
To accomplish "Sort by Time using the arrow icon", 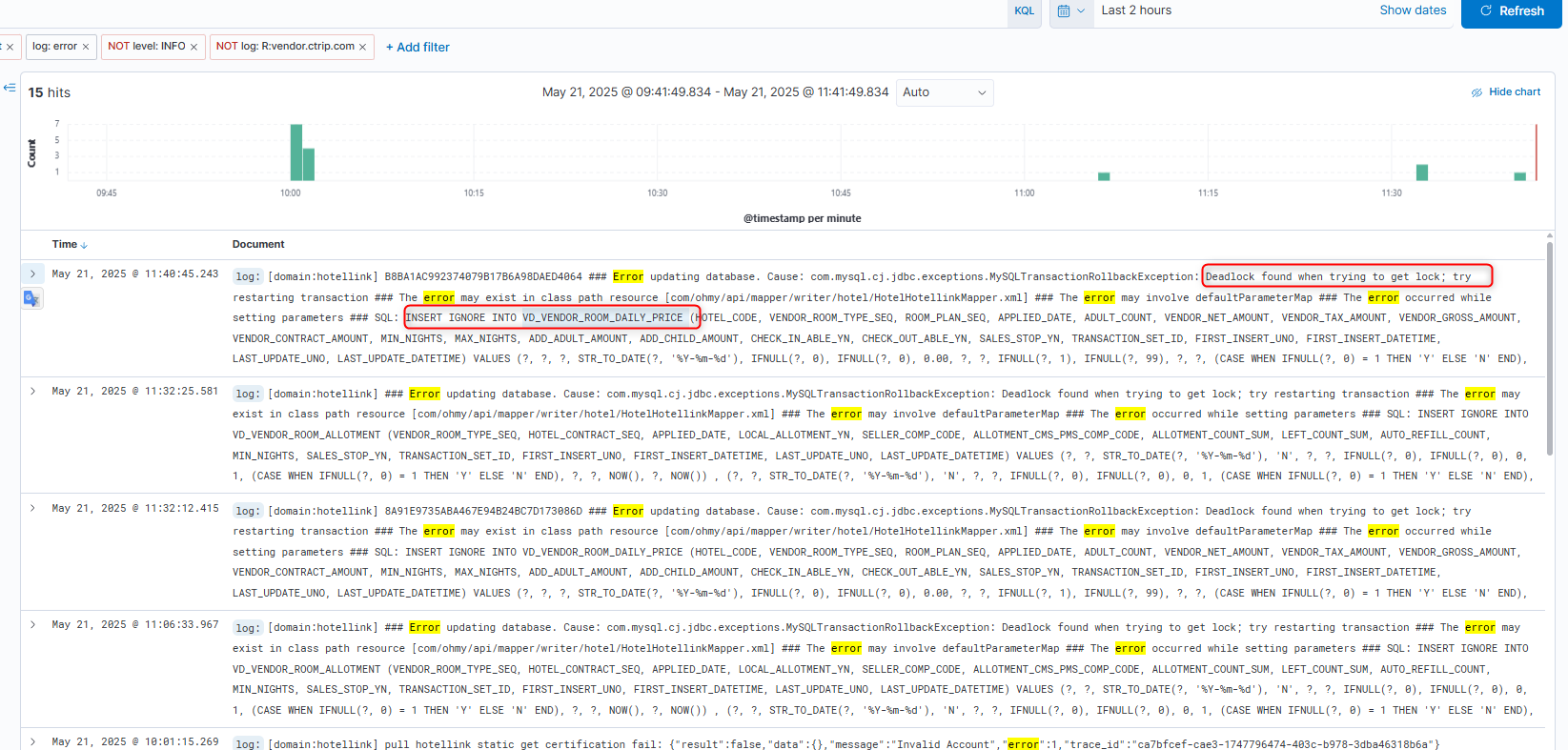I will [84, 245].
